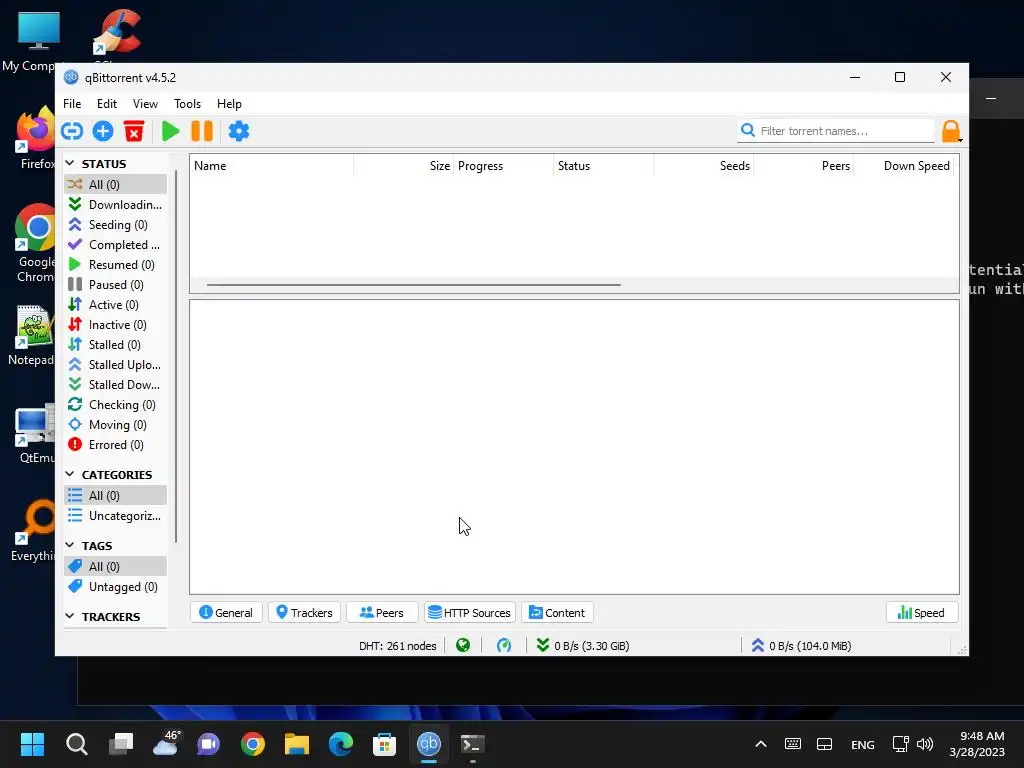Select the Completed status filter
Viewport: 1024px width, 768px height.
click(x=116, y=245)
